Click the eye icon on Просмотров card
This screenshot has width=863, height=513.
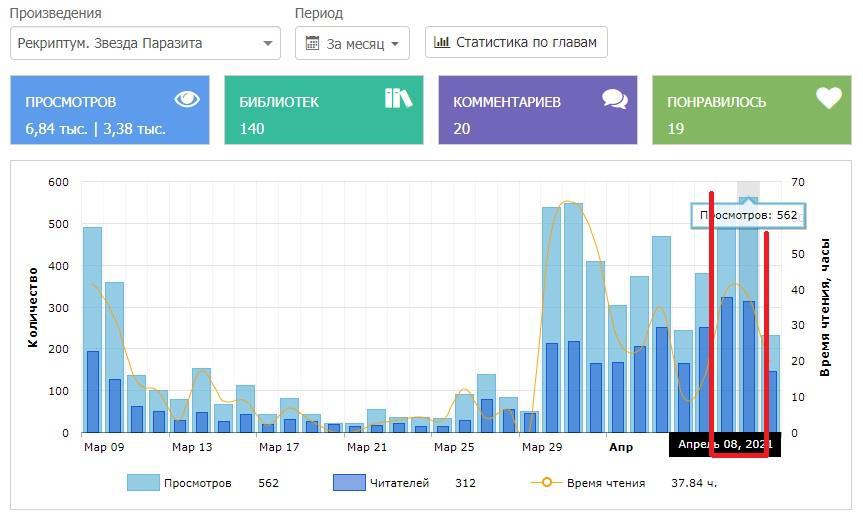tap(187, 99)
